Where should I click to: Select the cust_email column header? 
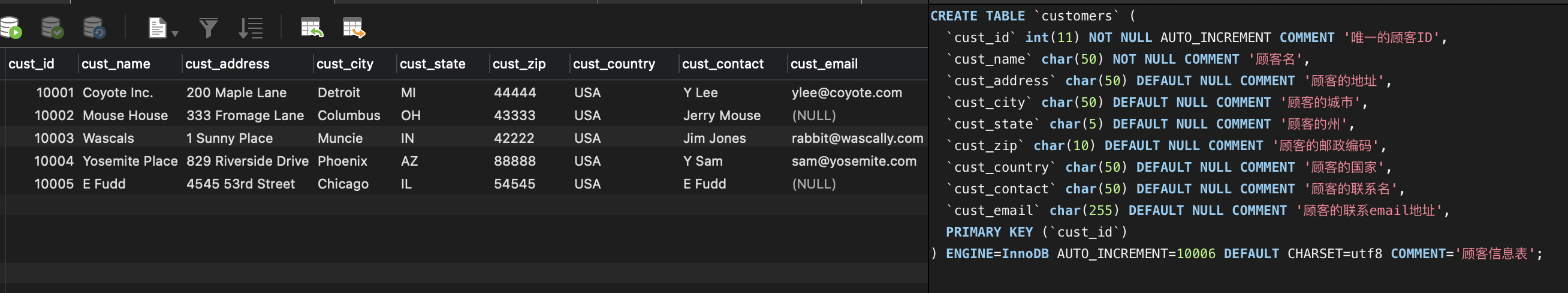(x=824, y=64)
